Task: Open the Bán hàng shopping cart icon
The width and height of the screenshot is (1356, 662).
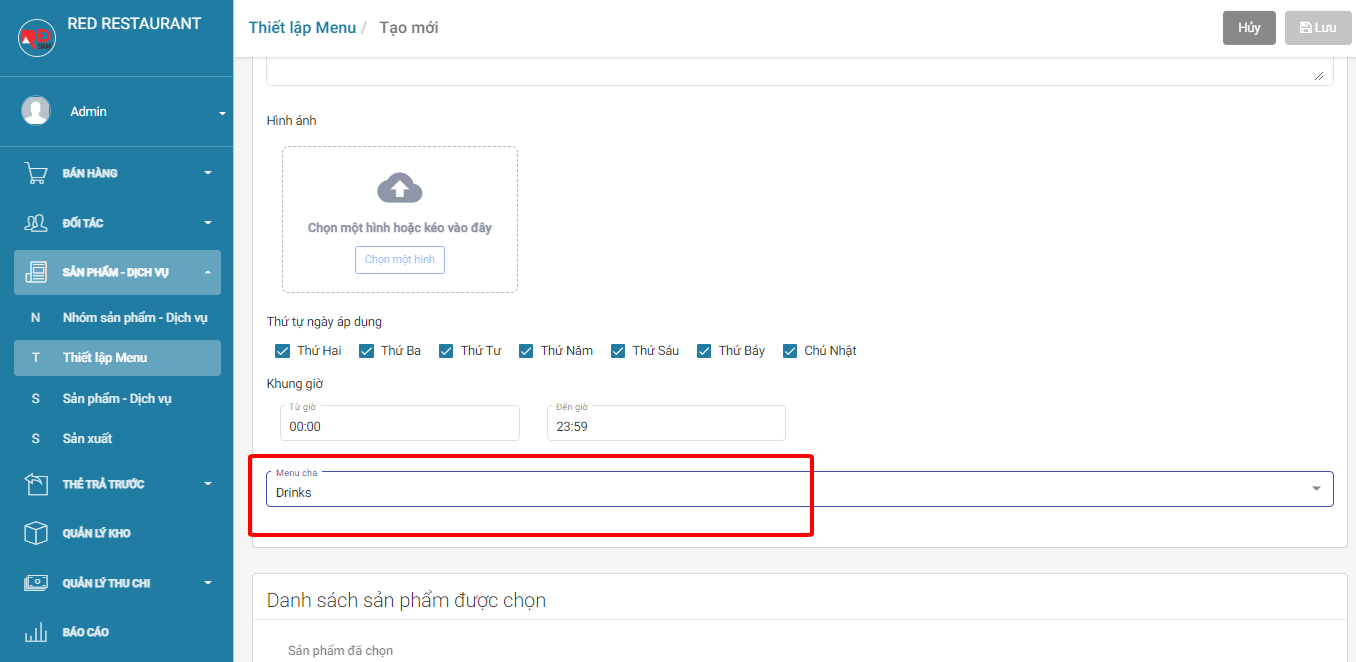Action: [x=36, y=173]
